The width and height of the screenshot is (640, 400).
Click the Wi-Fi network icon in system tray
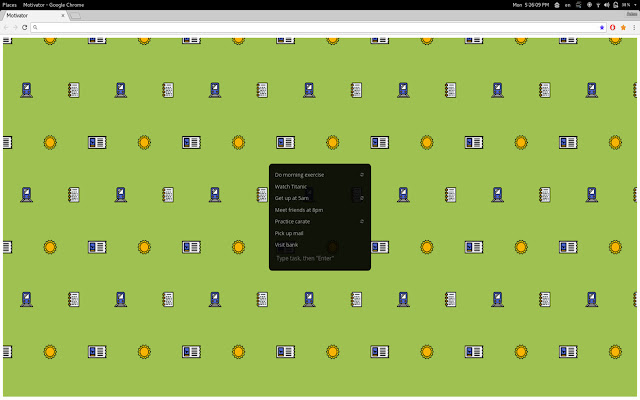598,5
